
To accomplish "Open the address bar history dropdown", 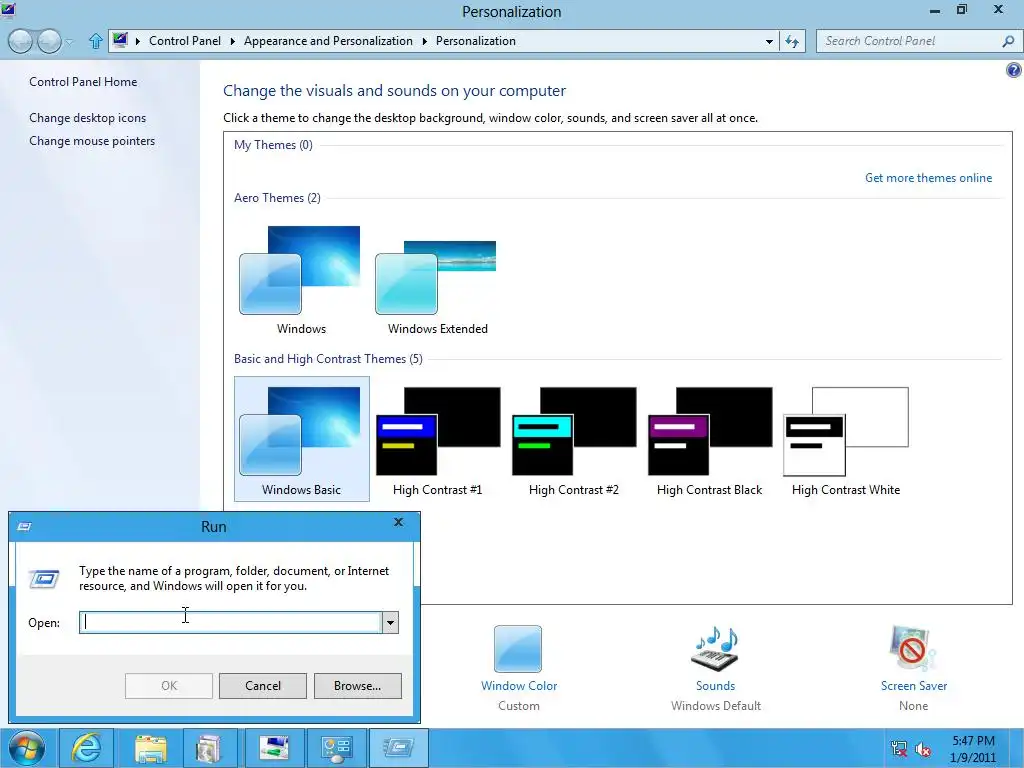I will (x=769, y=41).
